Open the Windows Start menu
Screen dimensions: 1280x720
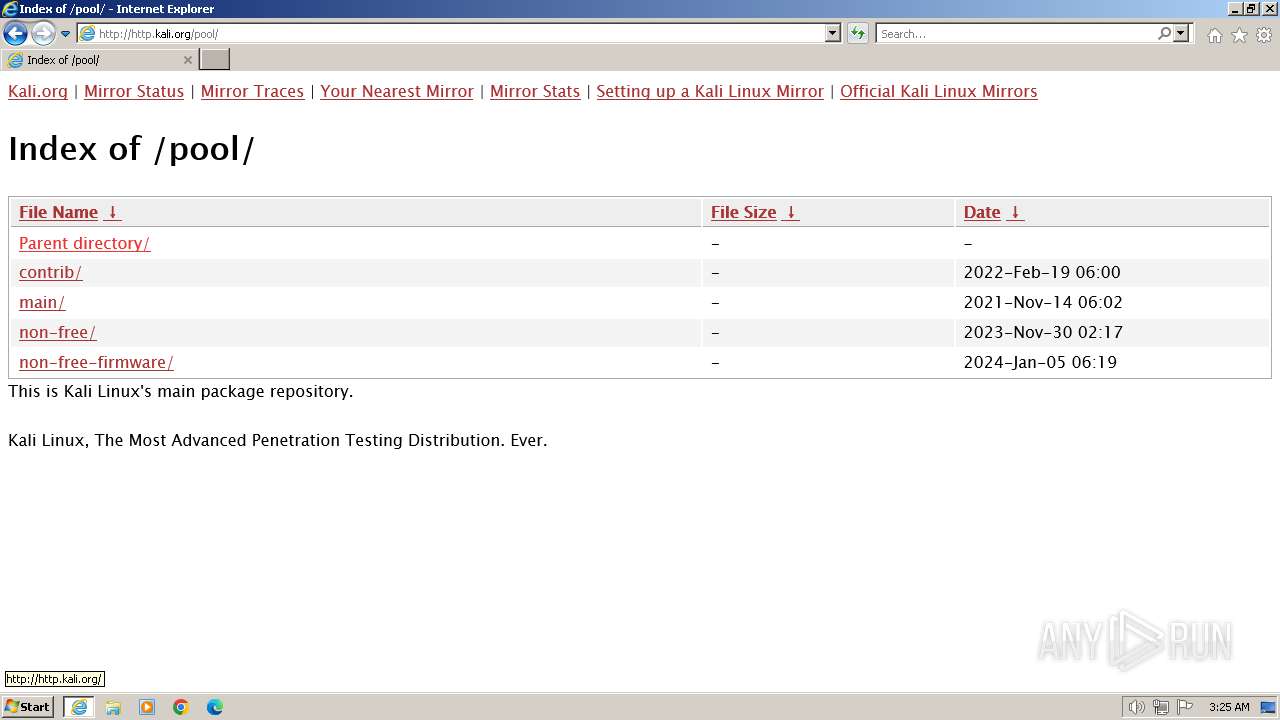[28, 707]
